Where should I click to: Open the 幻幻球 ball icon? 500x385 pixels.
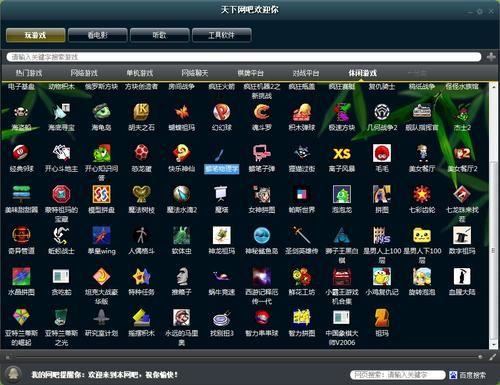(222, 112)
